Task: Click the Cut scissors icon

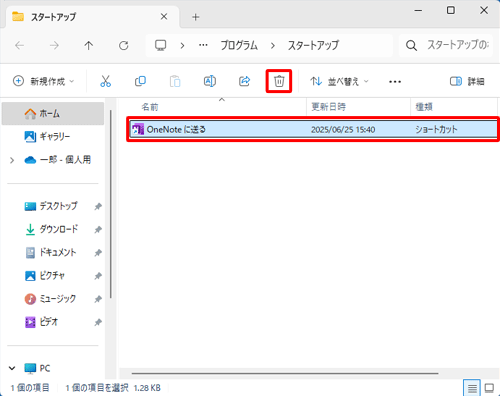Action: click(x=105, y=81)
